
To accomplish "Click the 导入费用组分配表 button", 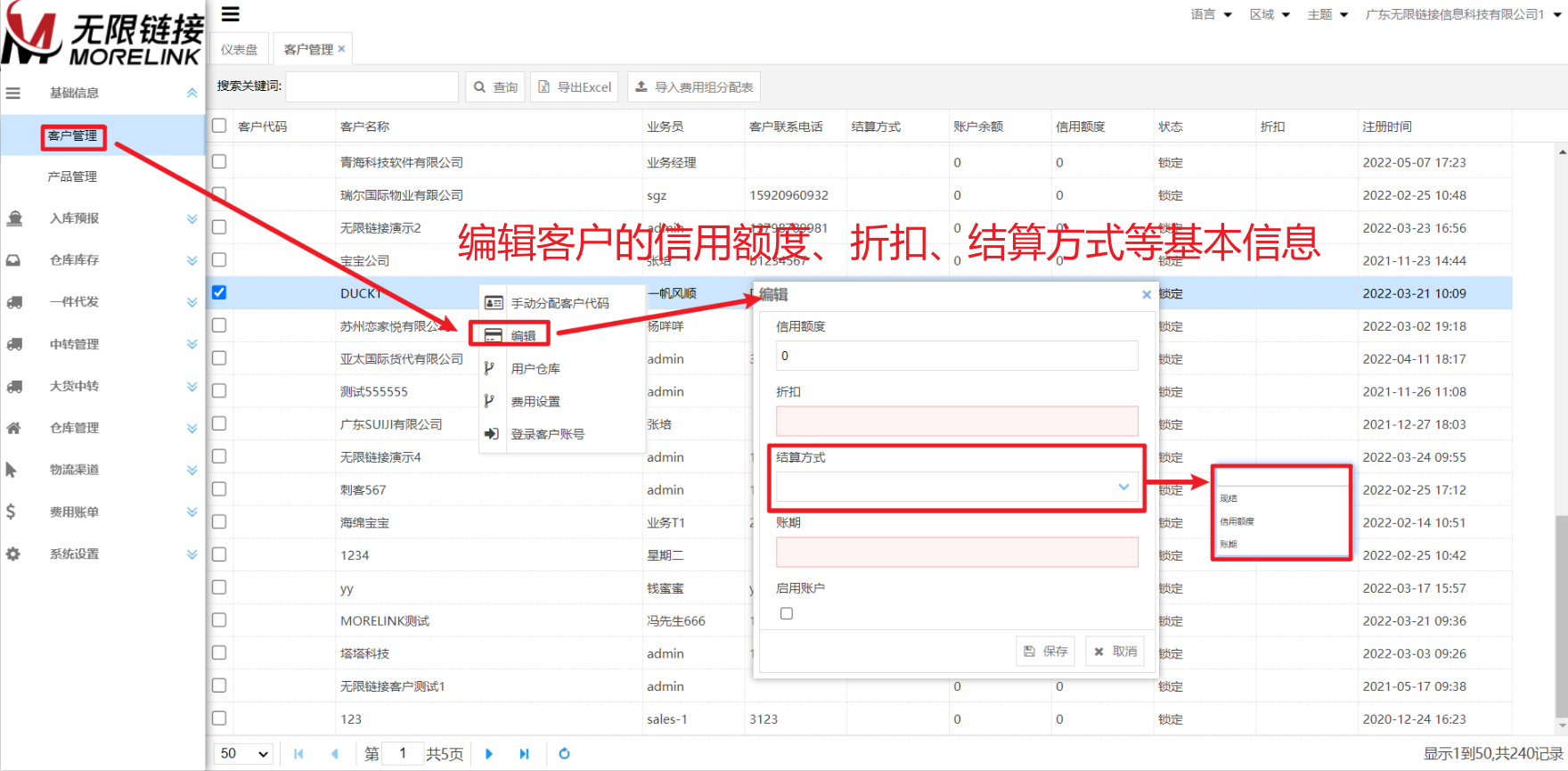I will coord(694,87).
